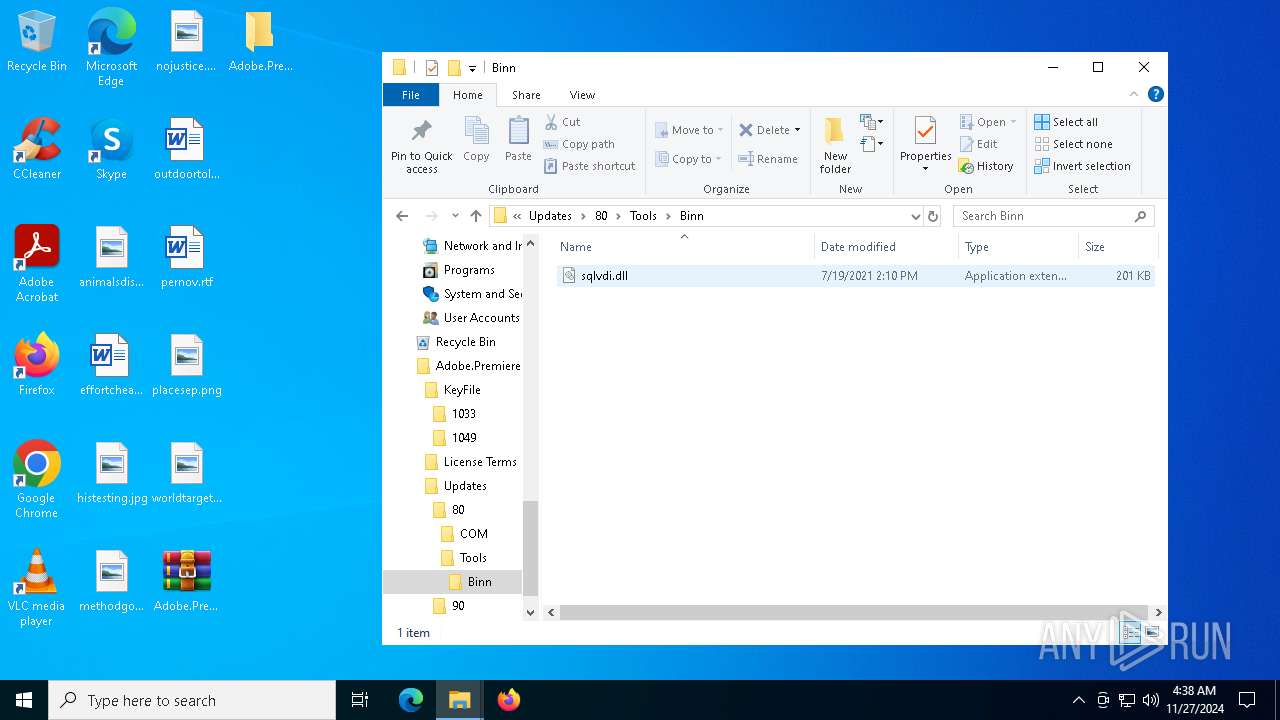The image size is (1280, 720).
Task: Go back with the Back arrow
Action: pos(402,216)
